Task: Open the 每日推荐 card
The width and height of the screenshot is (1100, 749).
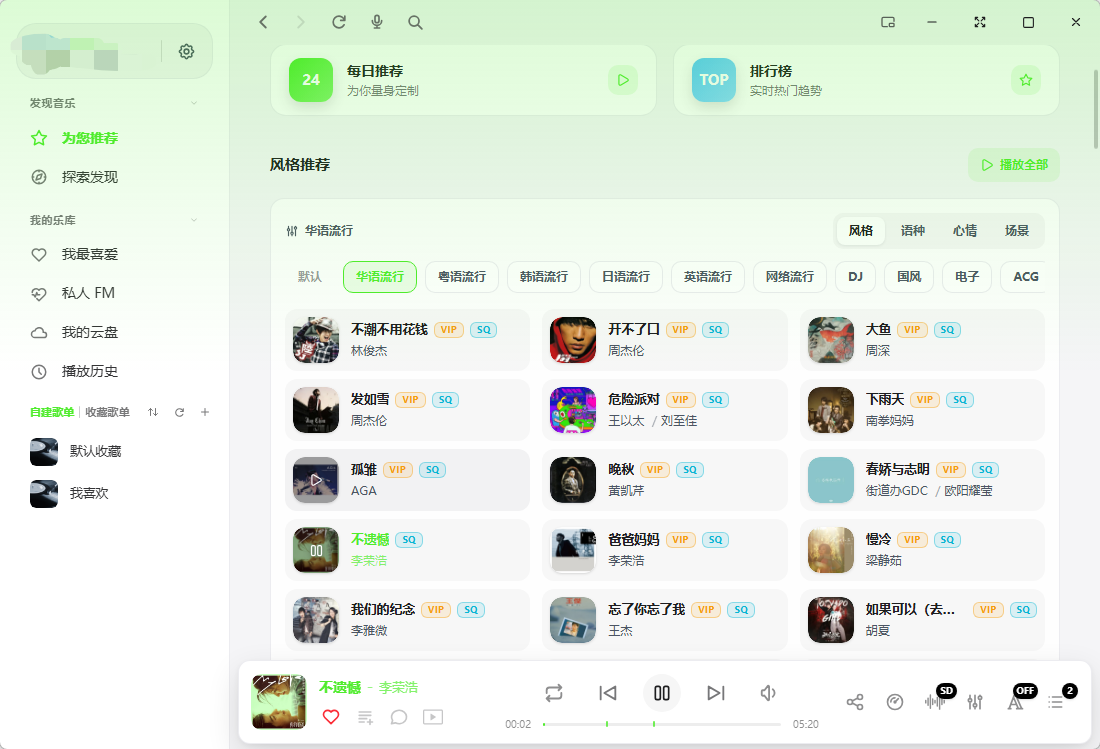Action: (463, 80)
